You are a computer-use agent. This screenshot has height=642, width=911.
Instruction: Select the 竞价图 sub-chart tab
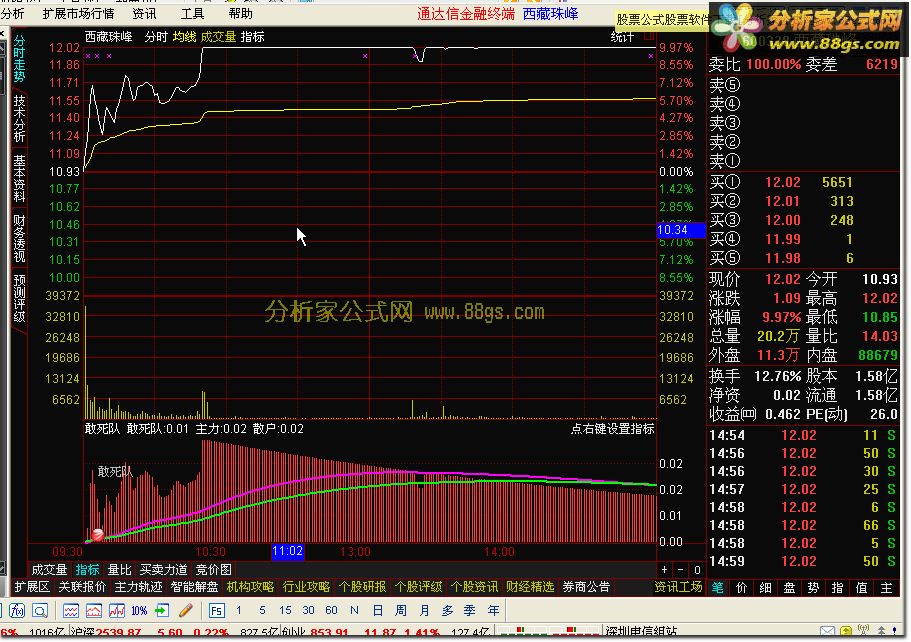[213, 570]
